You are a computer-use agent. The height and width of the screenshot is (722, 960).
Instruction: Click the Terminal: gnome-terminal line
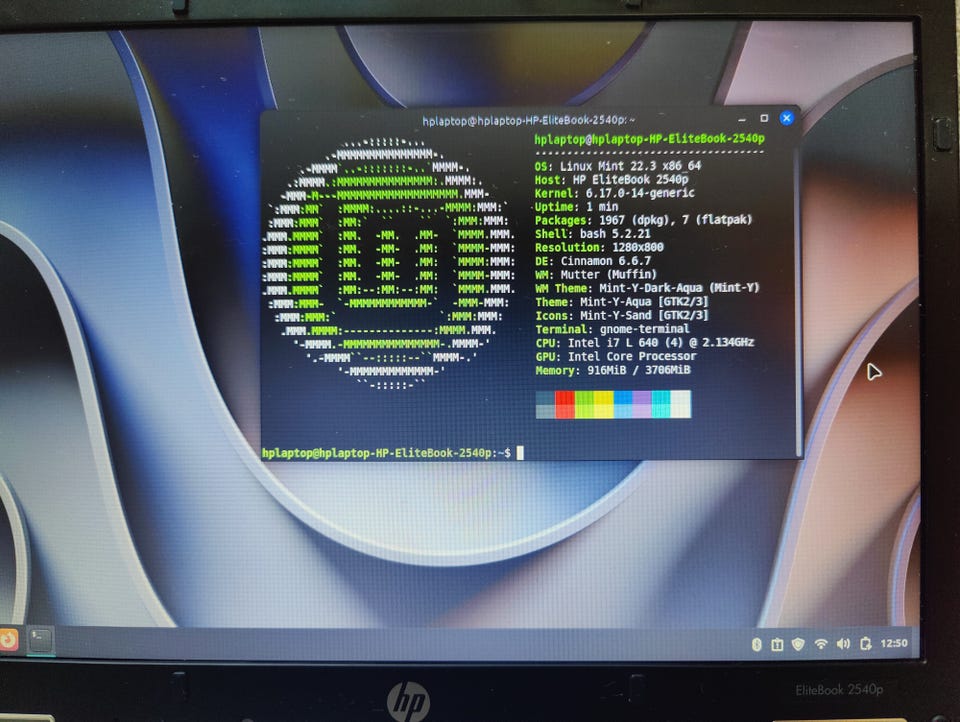612,329
